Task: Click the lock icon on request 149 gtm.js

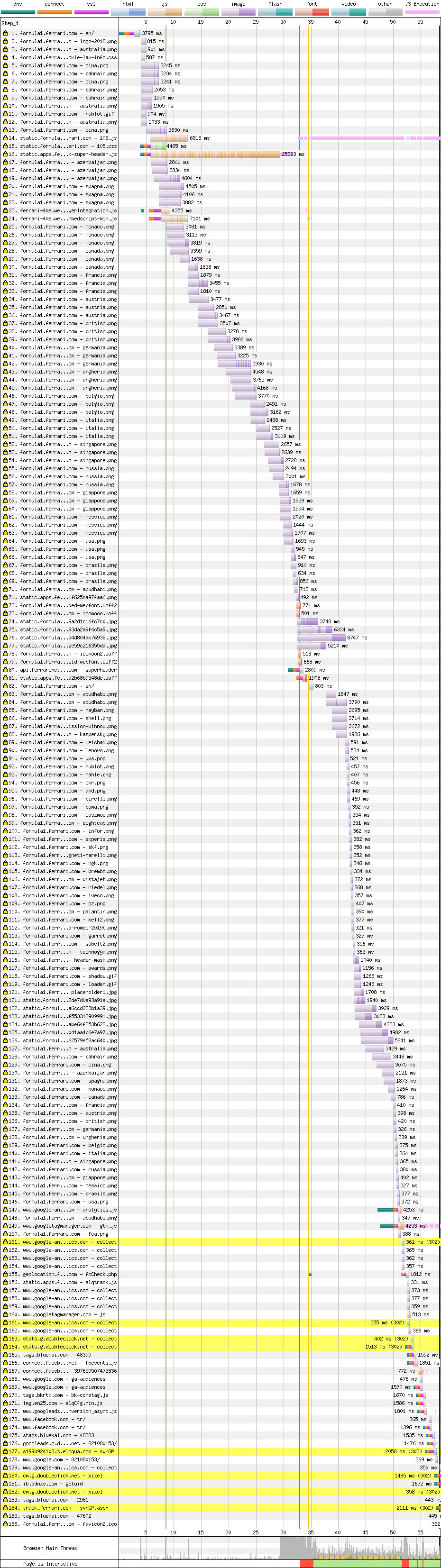Action: [6, 1226]
